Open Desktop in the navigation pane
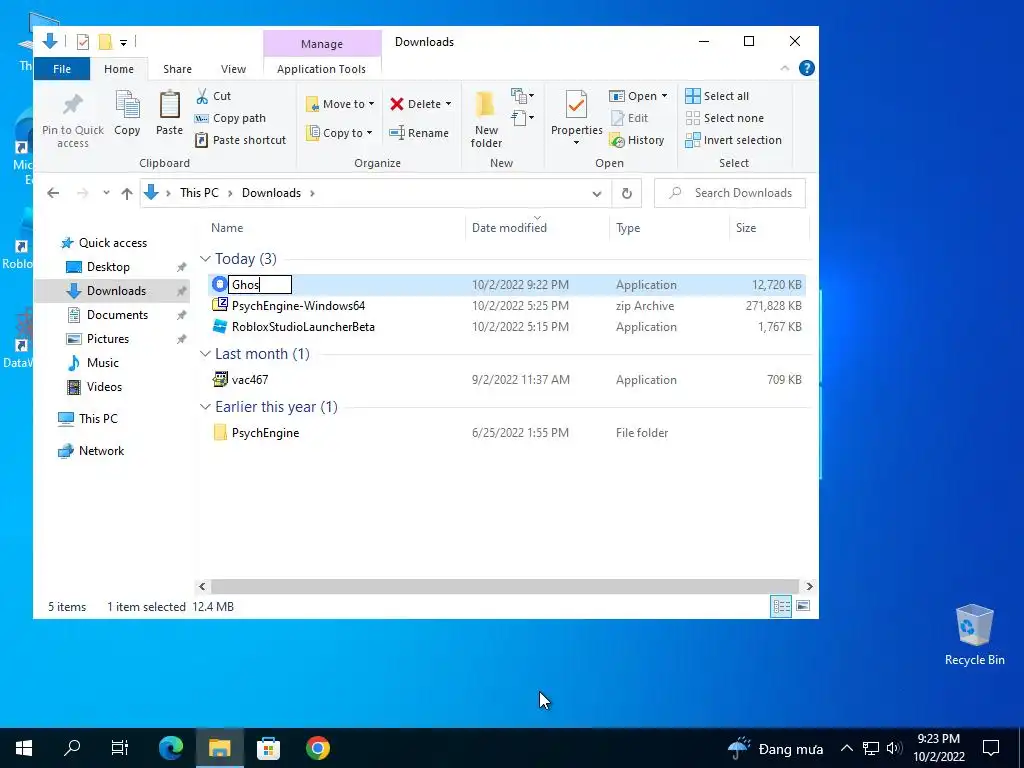 point(108,267)
